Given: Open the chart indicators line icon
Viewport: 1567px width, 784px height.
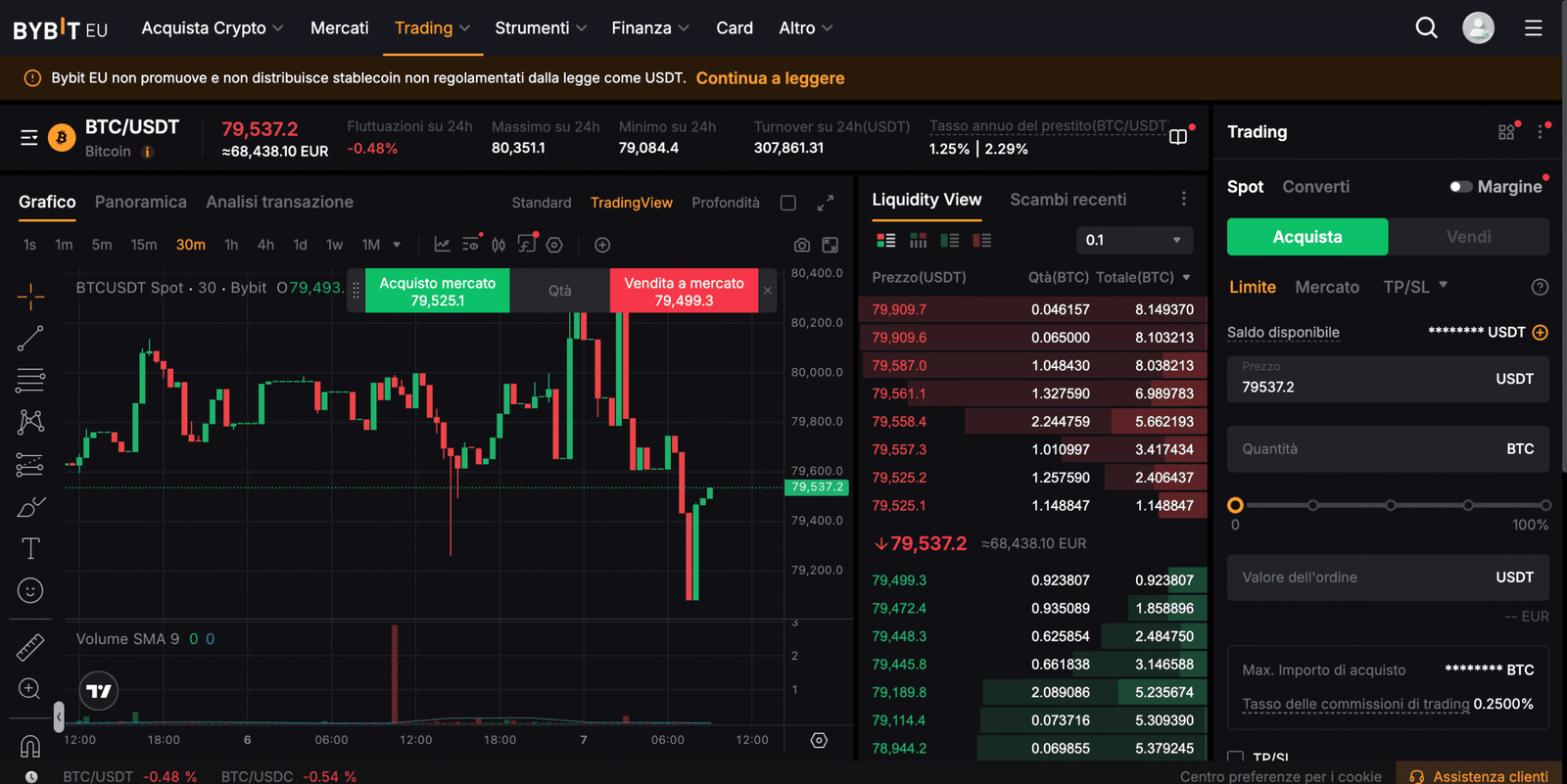Looking at the screenshot, I should point(442,245).
